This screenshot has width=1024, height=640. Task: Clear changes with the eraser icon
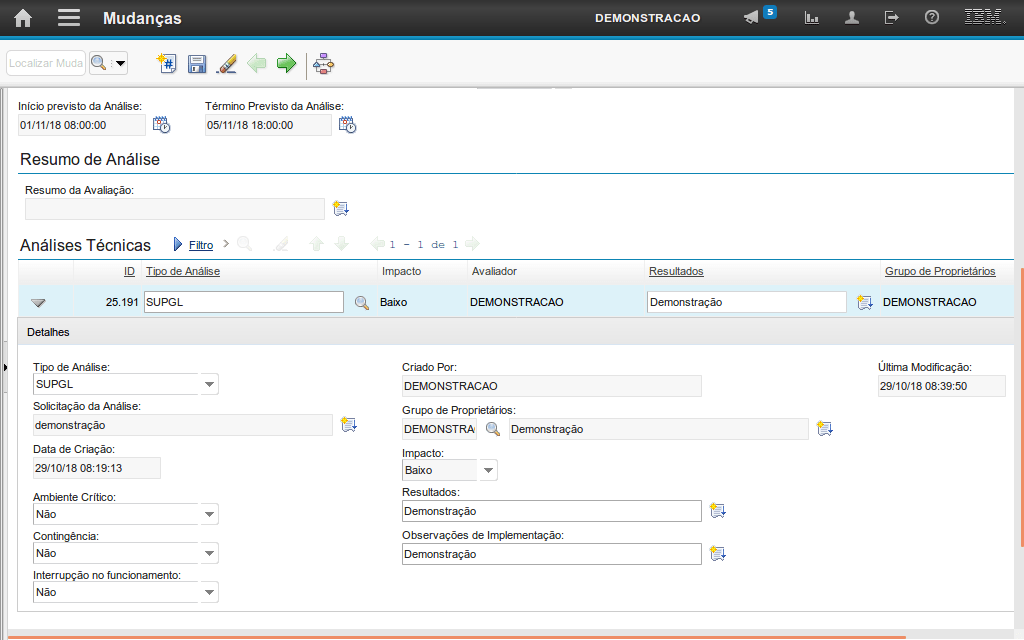pyautogui.click(x=227, y=63)
